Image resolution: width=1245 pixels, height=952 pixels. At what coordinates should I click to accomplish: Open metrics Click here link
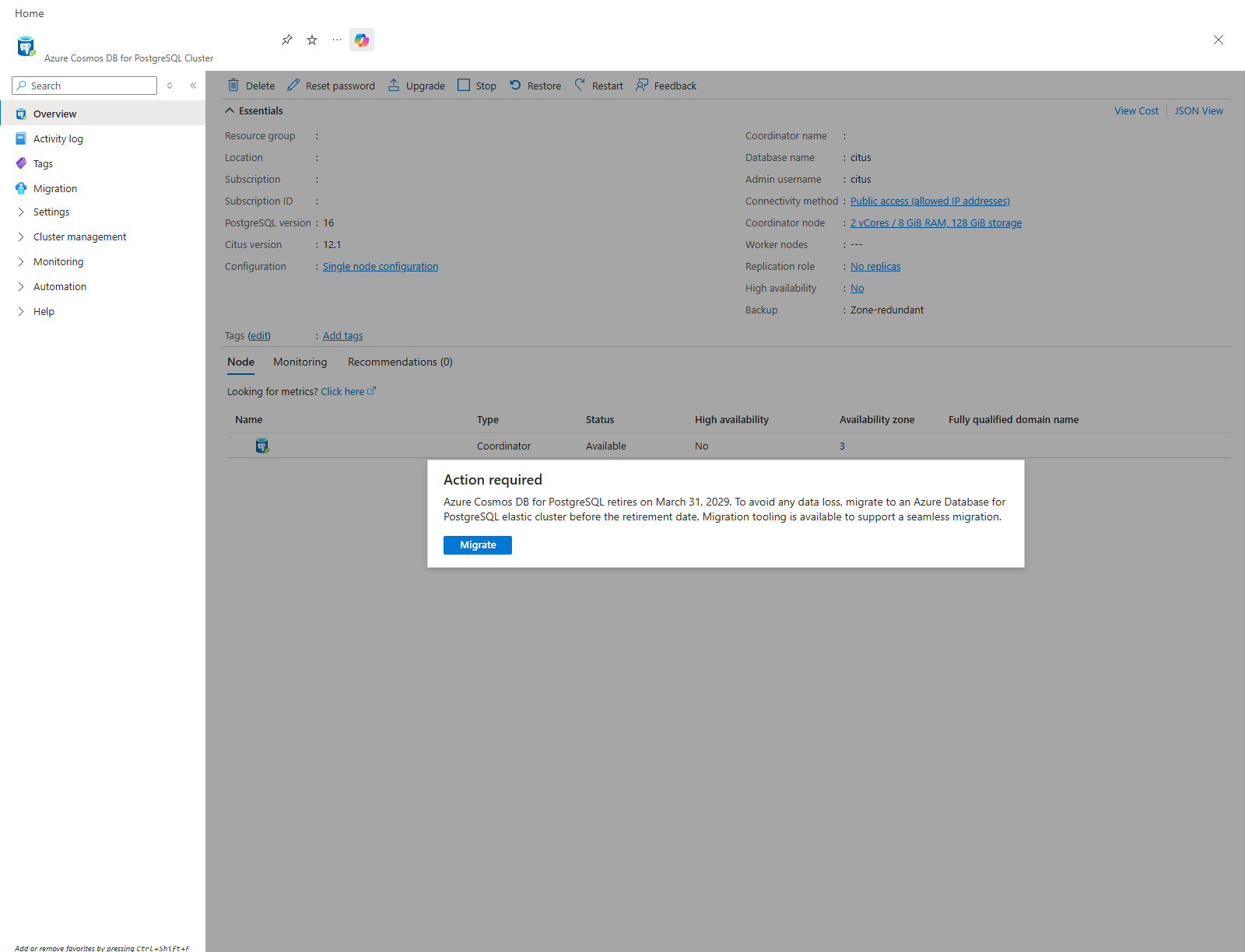[348, 391]
